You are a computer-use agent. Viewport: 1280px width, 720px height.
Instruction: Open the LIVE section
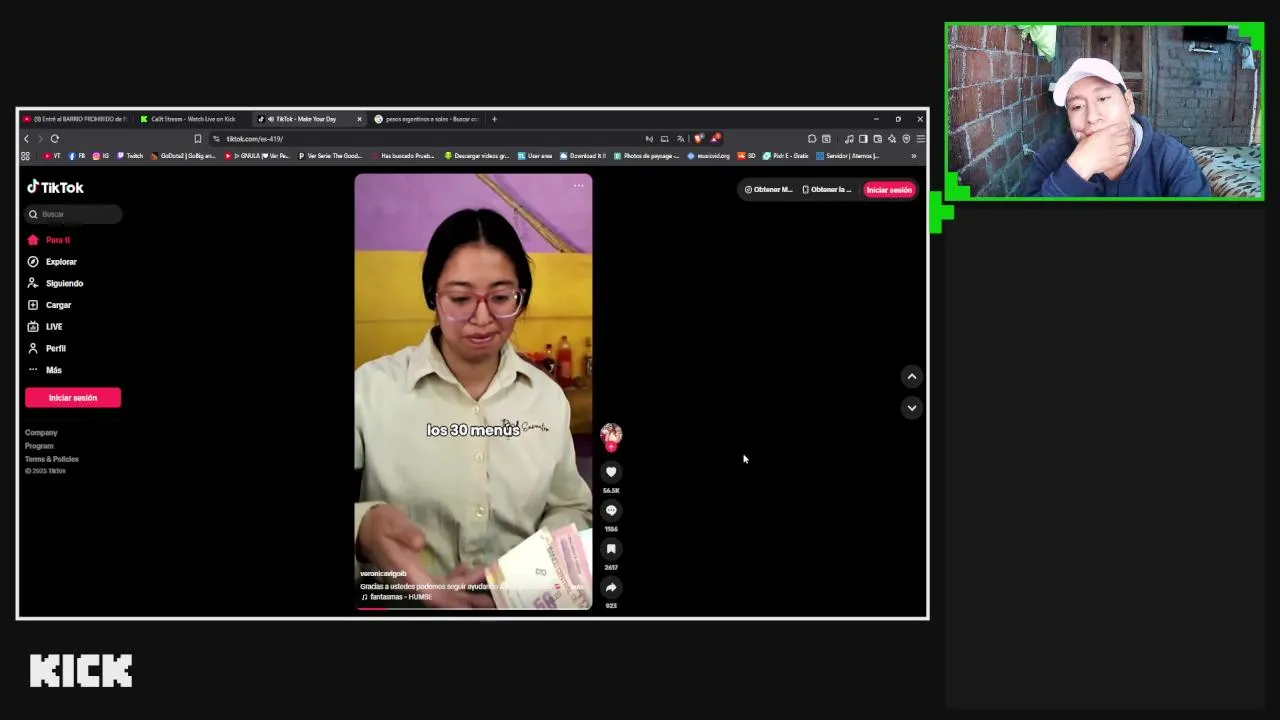coord(45,327)
